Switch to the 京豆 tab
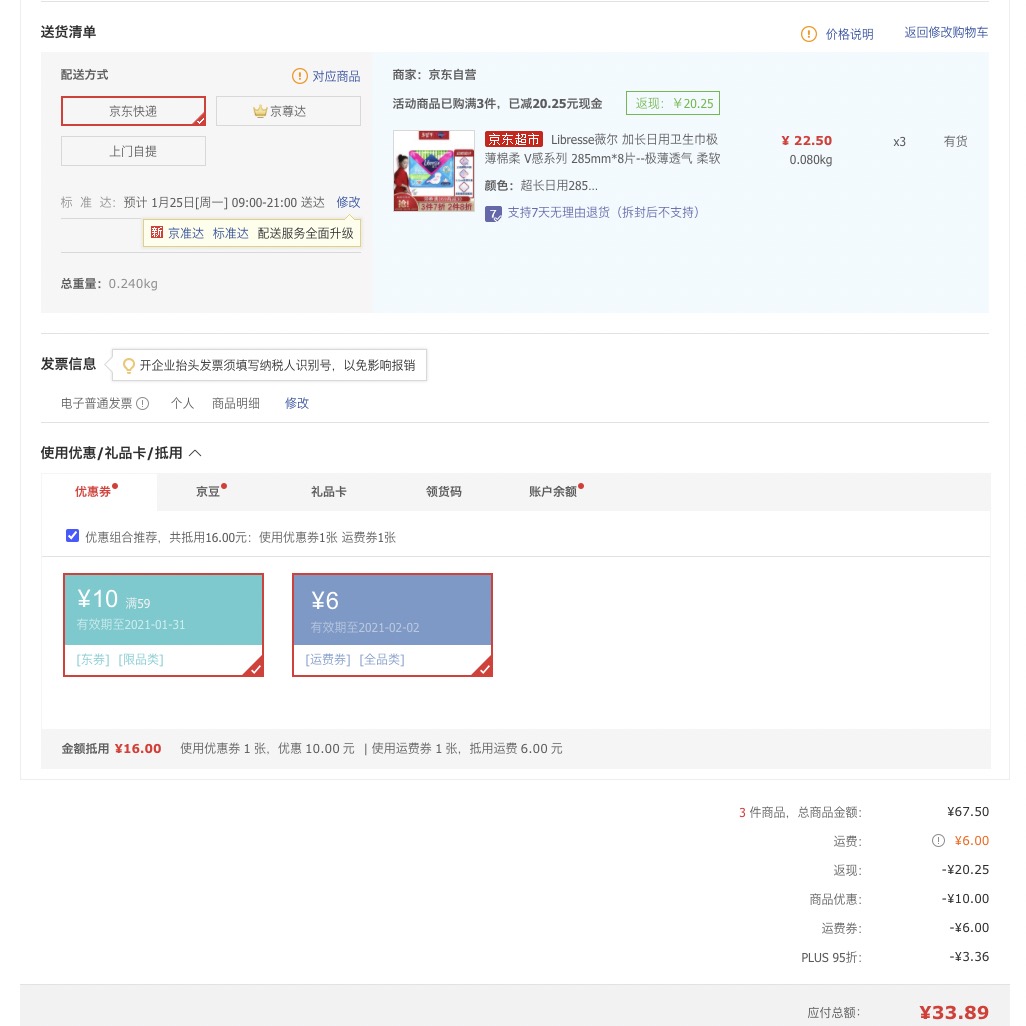This screenshot has height=1026, width=1026. click(x=208, y=491)
